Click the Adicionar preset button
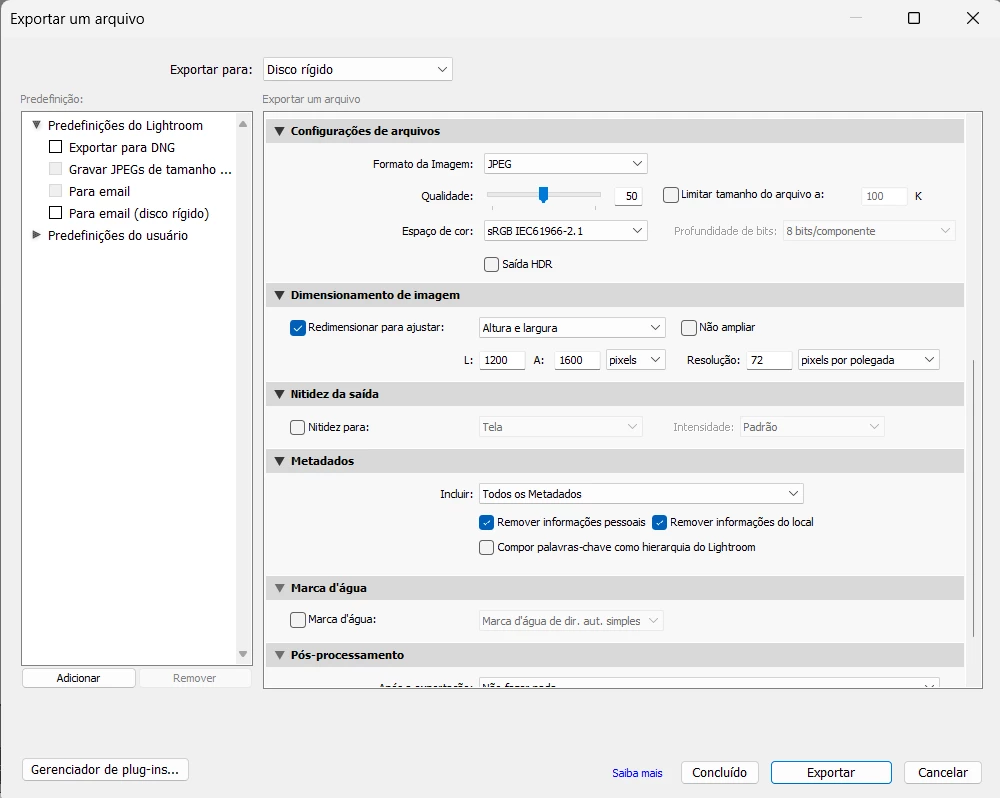This screenshot has width=1000, height=798. click(x=78, y=678)
